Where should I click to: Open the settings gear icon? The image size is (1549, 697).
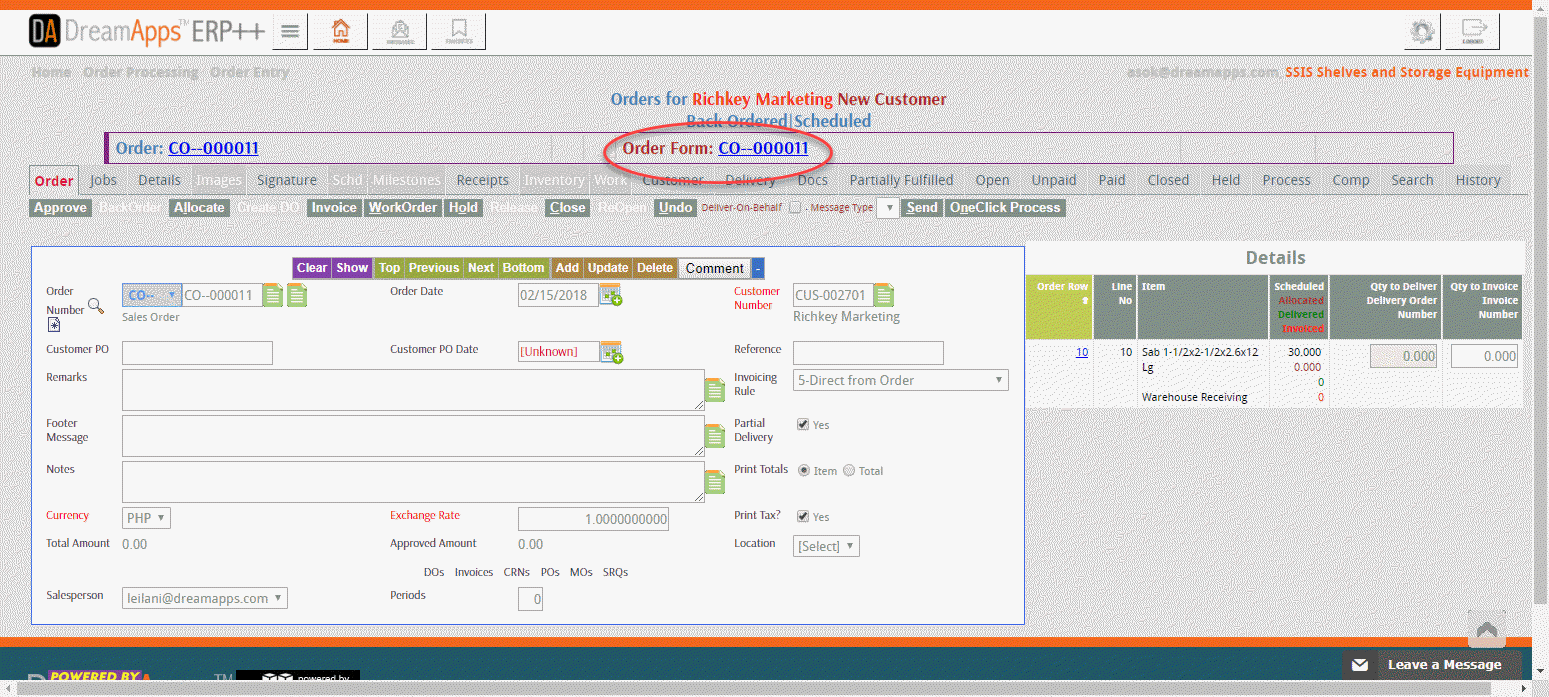pos(1421,32)
